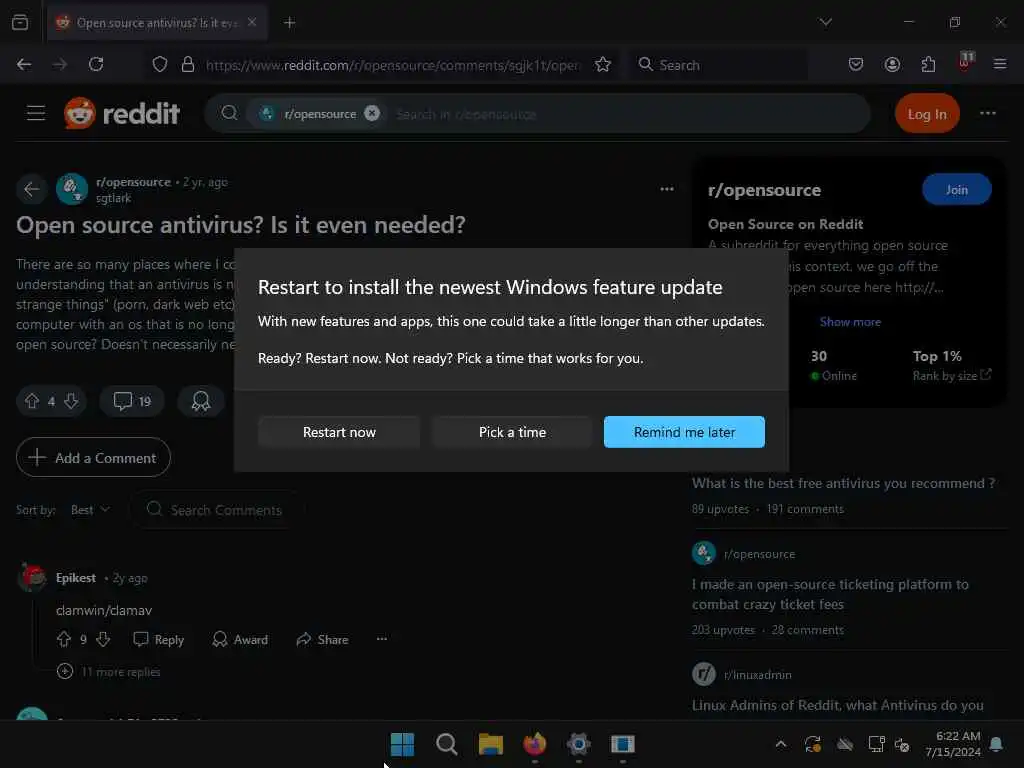
Task: Open Reddit header more options ellipsis
Action: coord(987,113)
